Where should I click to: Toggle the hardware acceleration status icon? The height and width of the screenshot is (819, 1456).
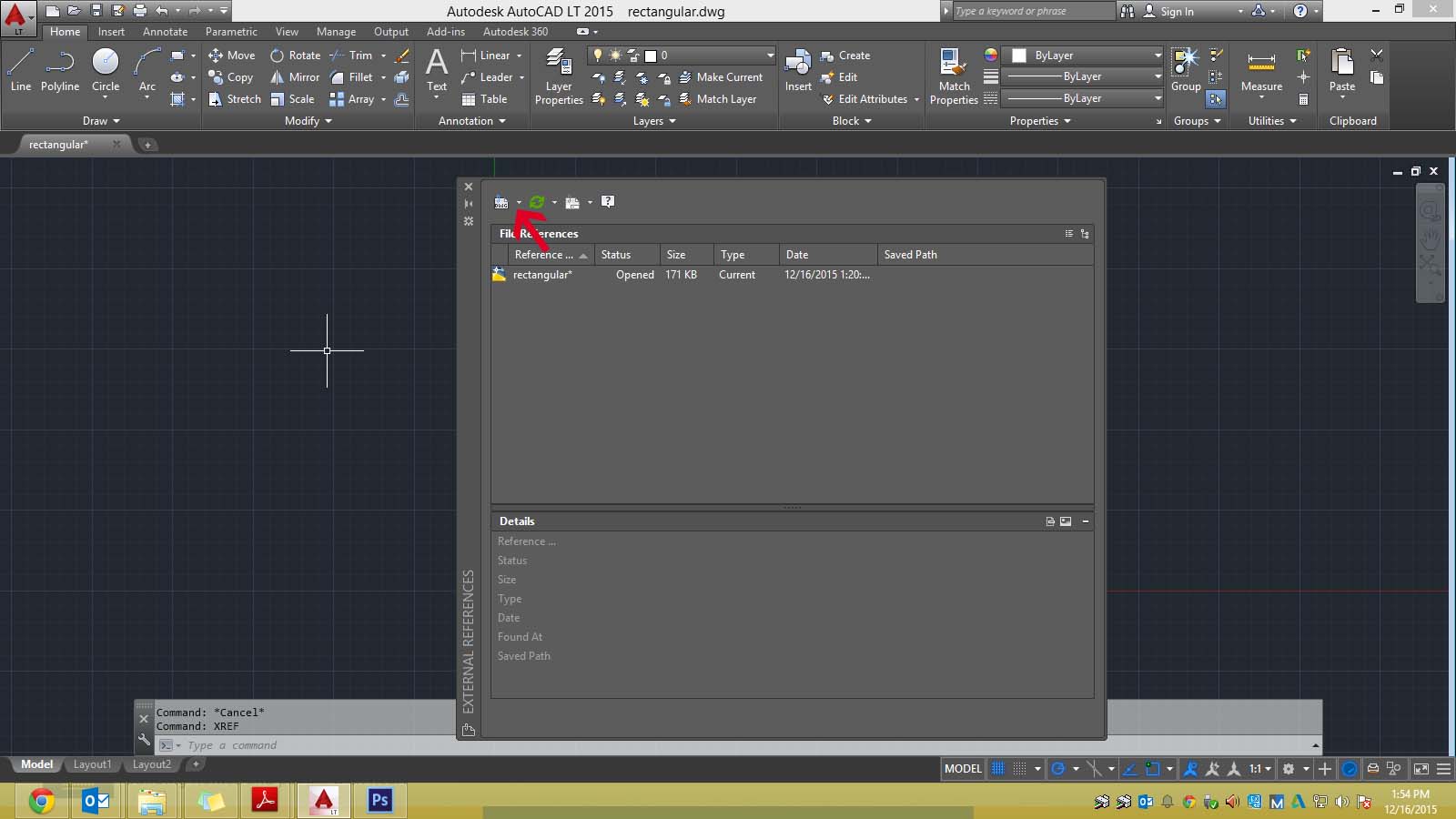pyautogui.click(x=1350, y=769)
